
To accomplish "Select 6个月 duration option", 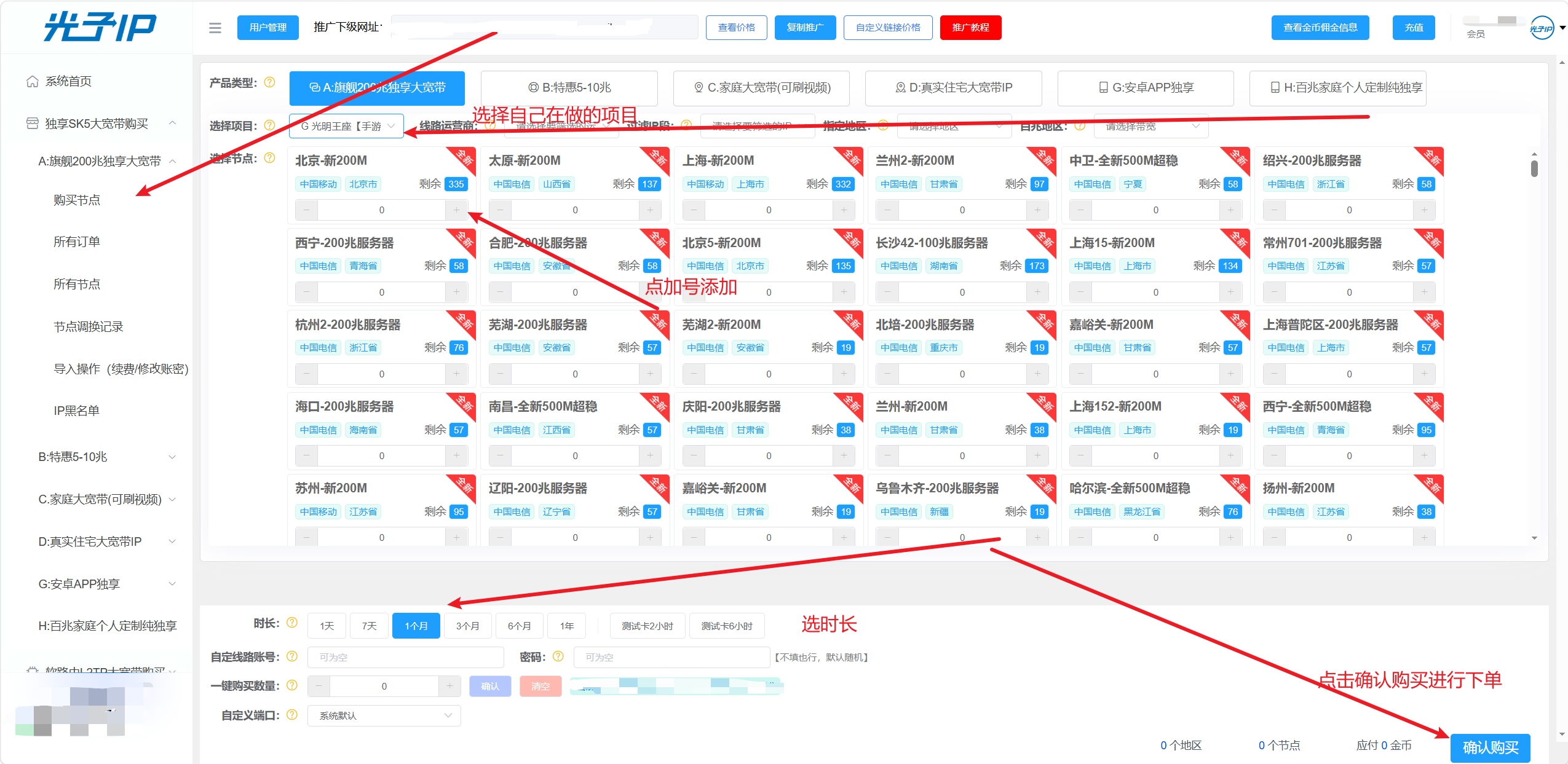I will click(520, 626).
